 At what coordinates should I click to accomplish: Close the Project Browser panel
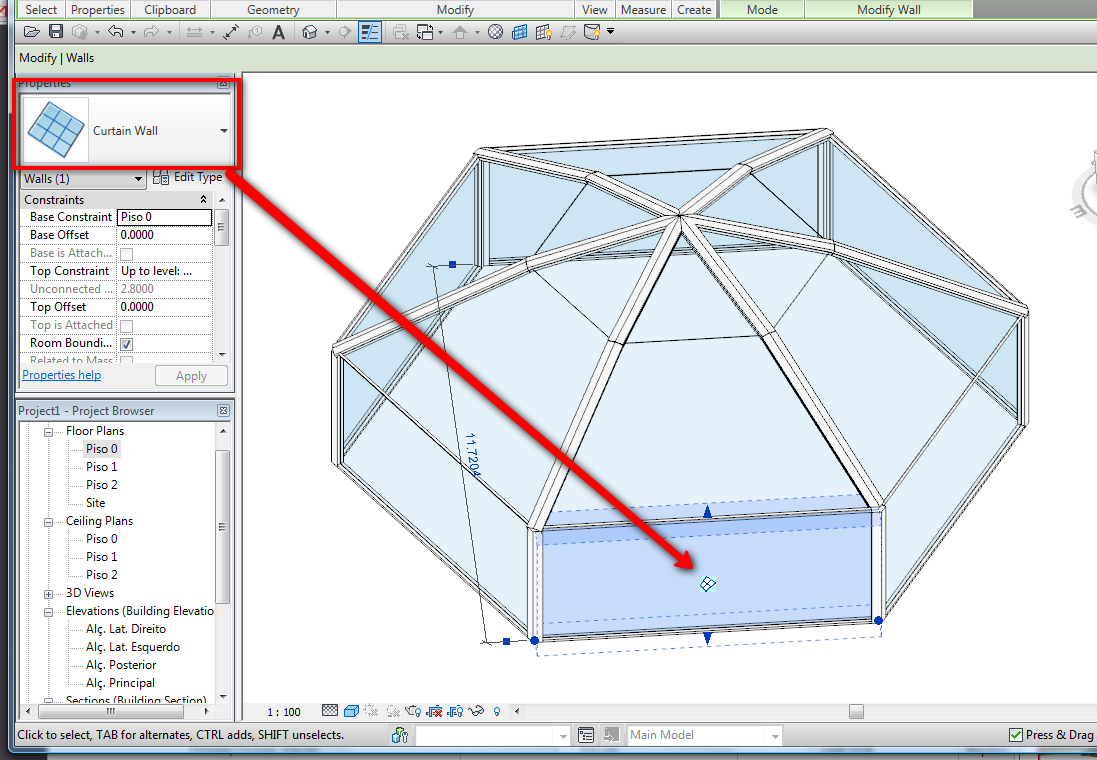[223, 411]
